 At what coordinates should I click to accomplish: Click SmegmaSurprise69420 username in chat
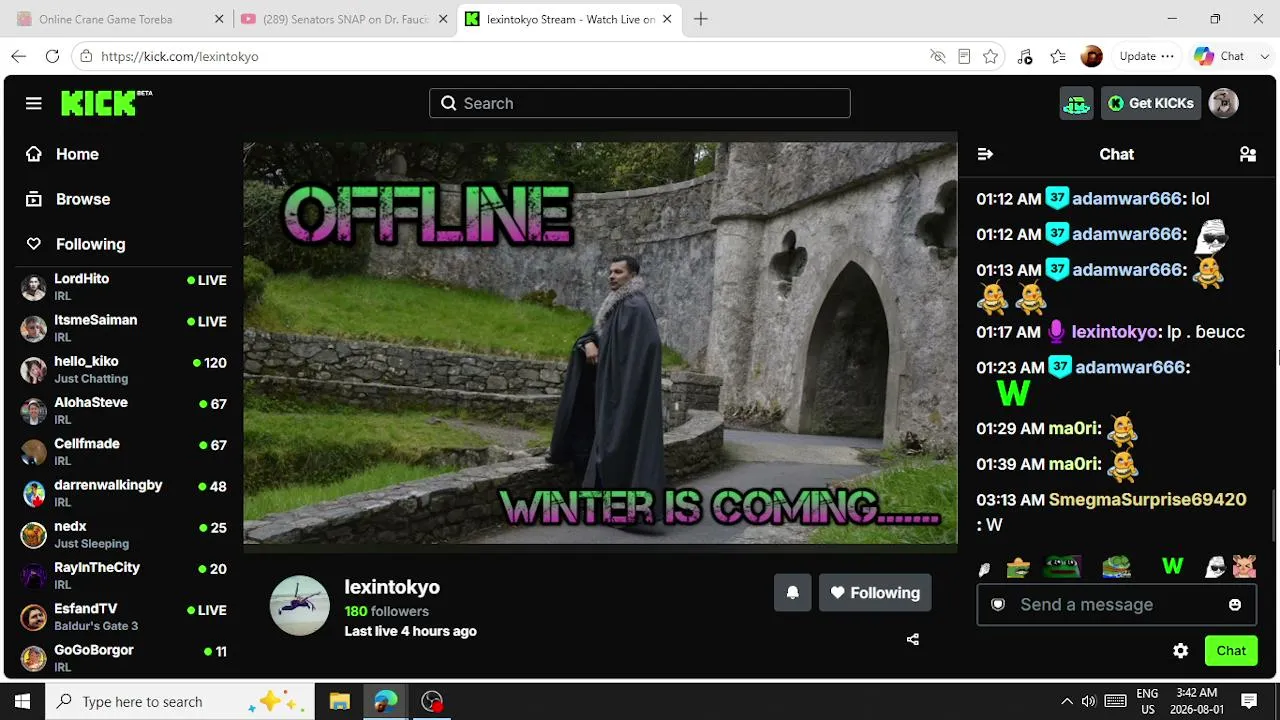pyautogui.click(x=1147, y=499)
